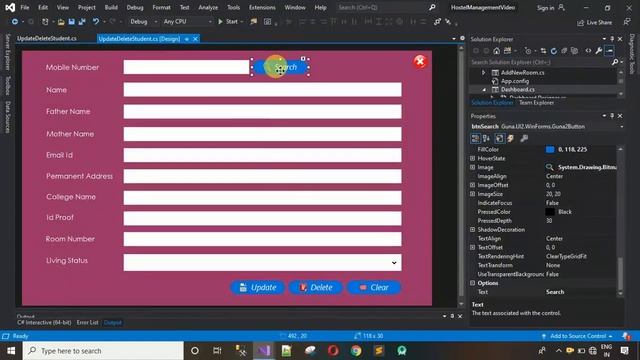This screenshot has width=640, height=360.
Task: Click the Search Solution Explorer input box
Action: 540,62
